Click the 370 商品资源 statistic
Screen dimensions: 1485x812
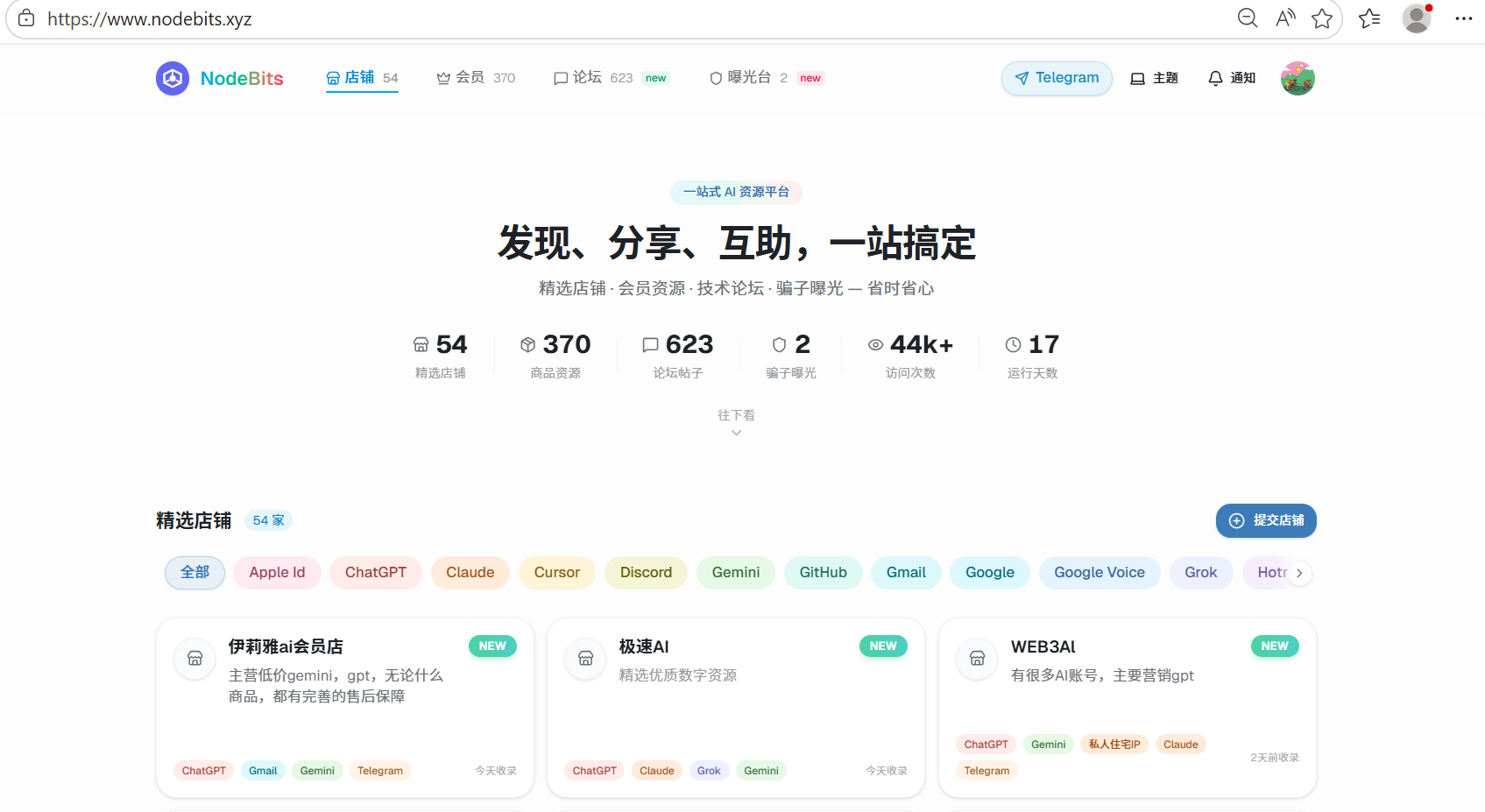555,355
